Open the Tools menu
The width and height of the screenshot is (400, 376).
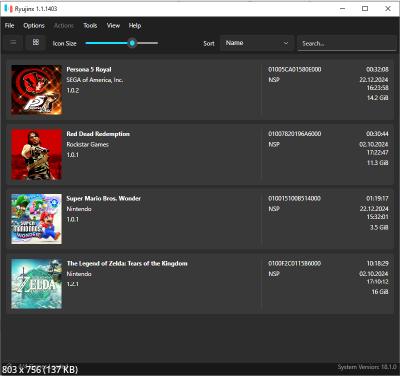click(90, 25)
